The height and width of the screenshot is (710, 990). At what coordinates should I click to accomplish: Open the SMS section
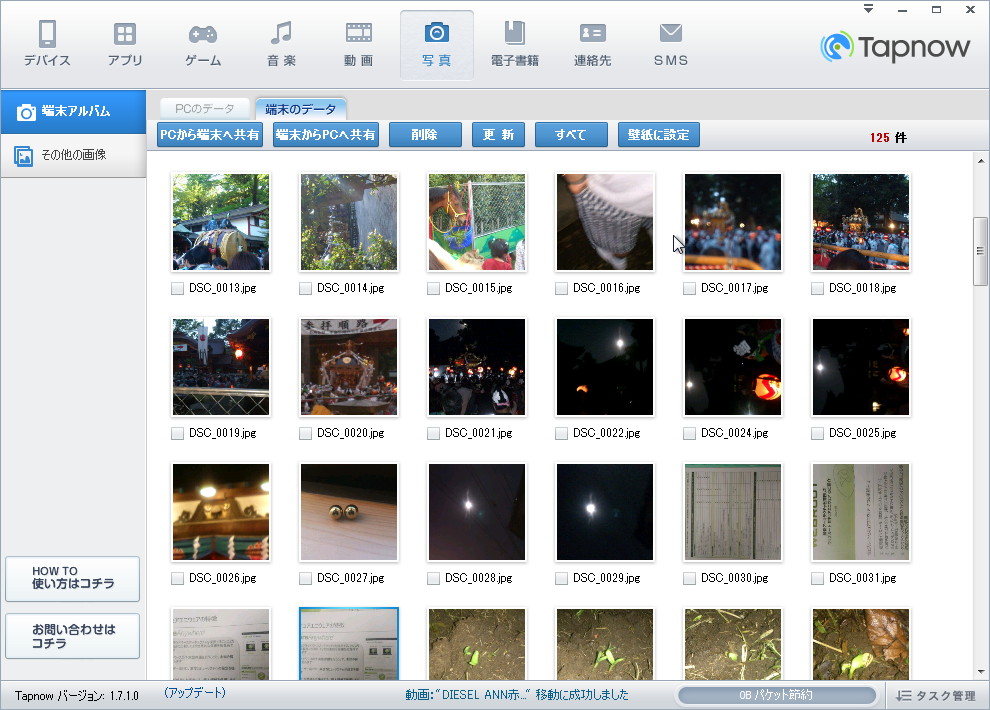point(671,44)
